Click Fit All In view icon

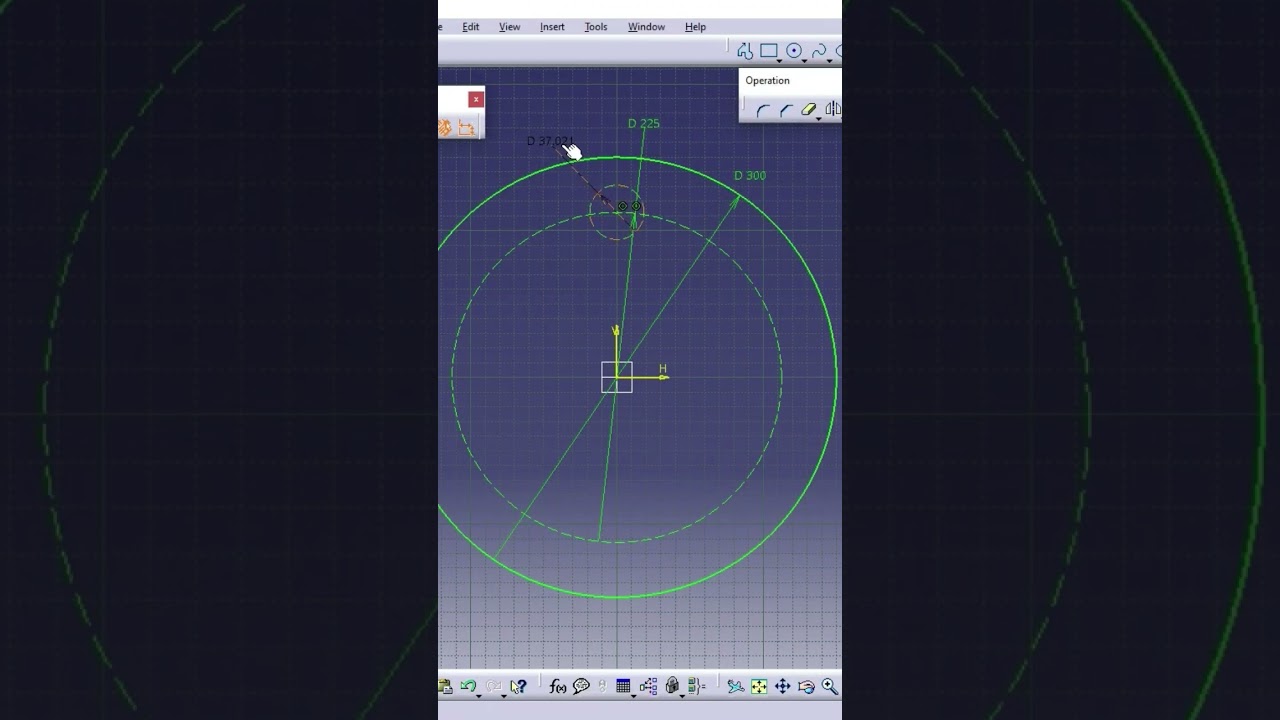click(x=759, y=686)
